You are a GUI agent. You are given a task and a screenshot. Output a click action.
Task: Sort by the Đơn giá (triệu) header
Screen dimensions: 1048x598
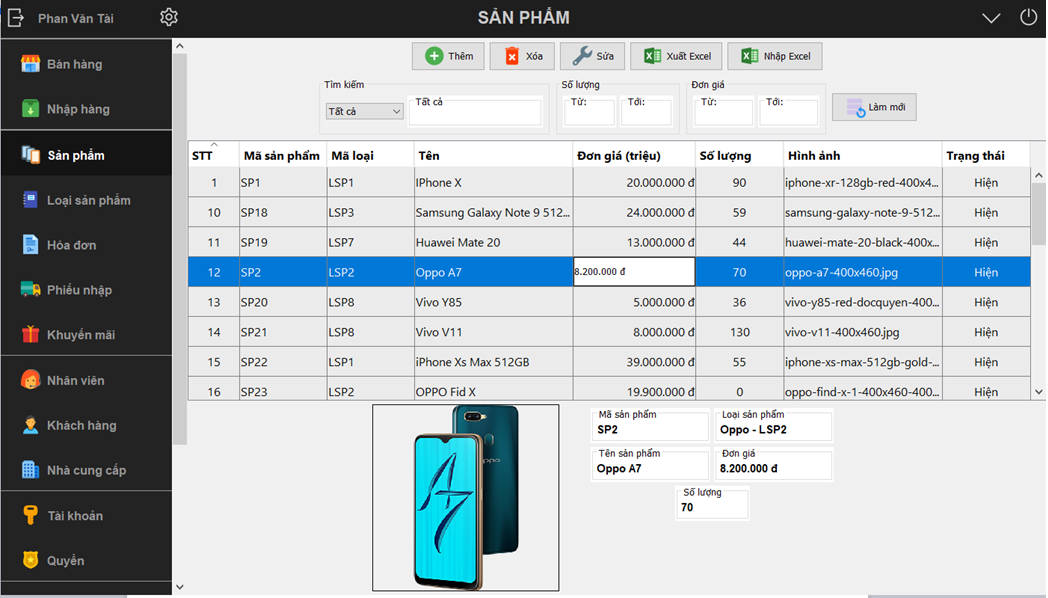[x=634, y=155]
